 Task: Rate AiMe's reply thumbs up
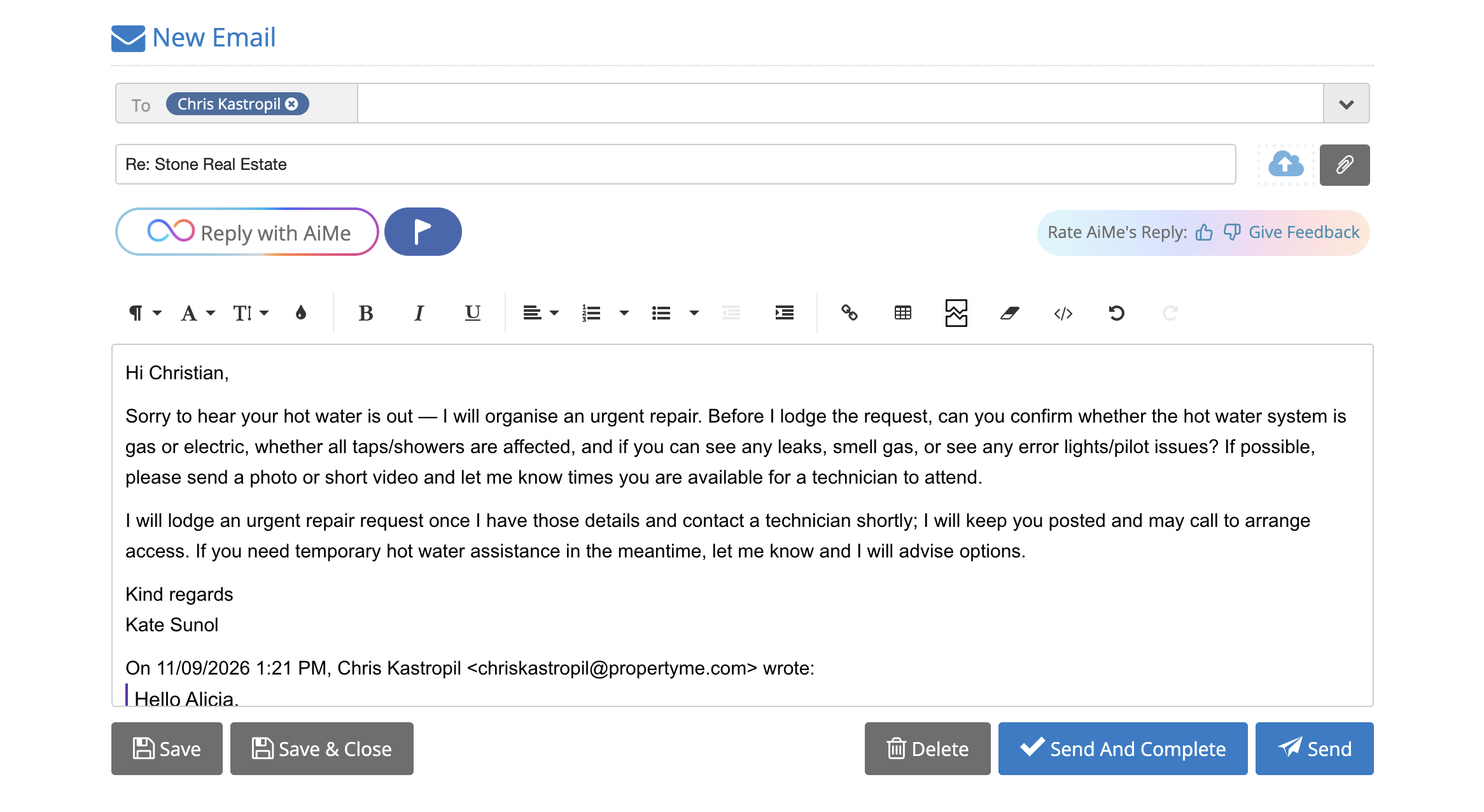[x=1203, y=233]
